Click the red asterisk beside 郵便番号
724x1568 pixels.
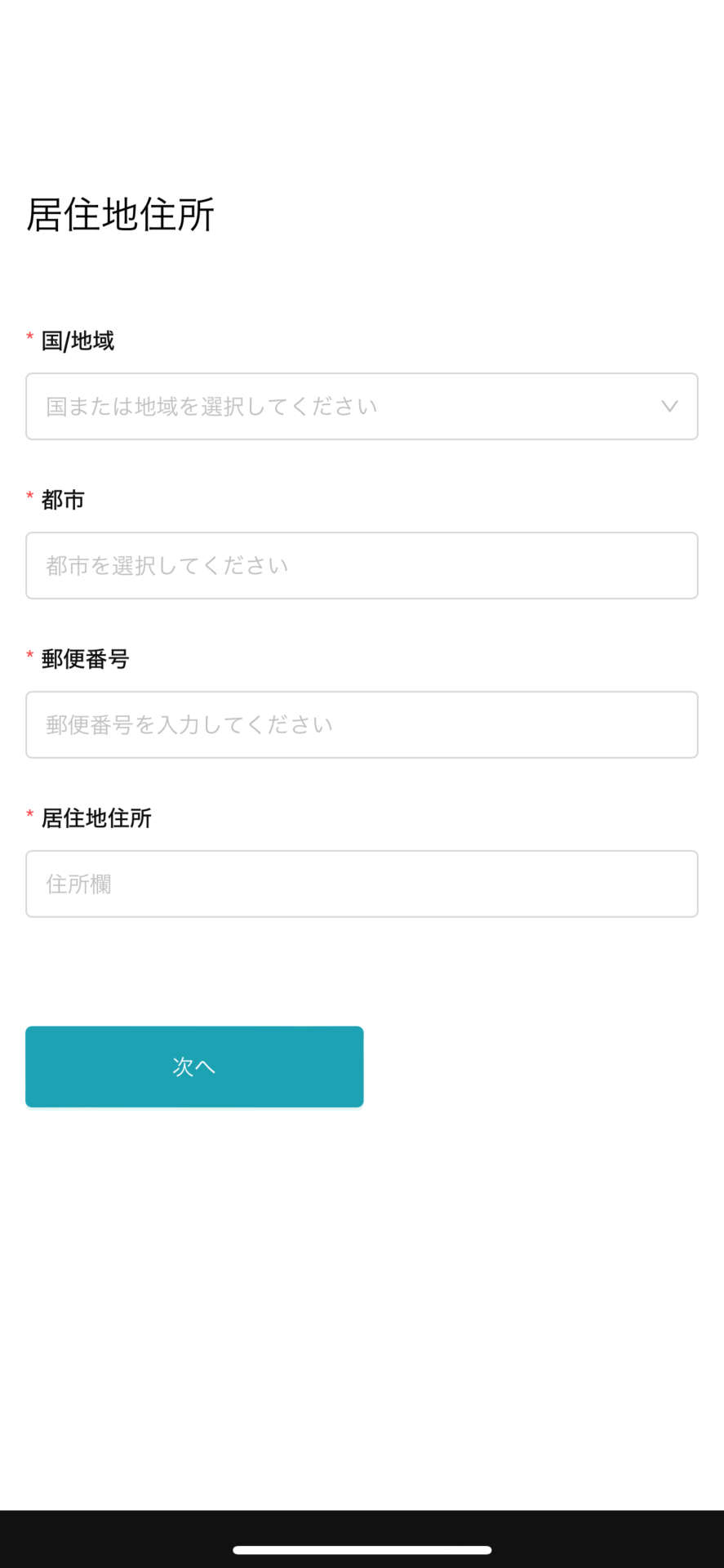click(30, 656)
